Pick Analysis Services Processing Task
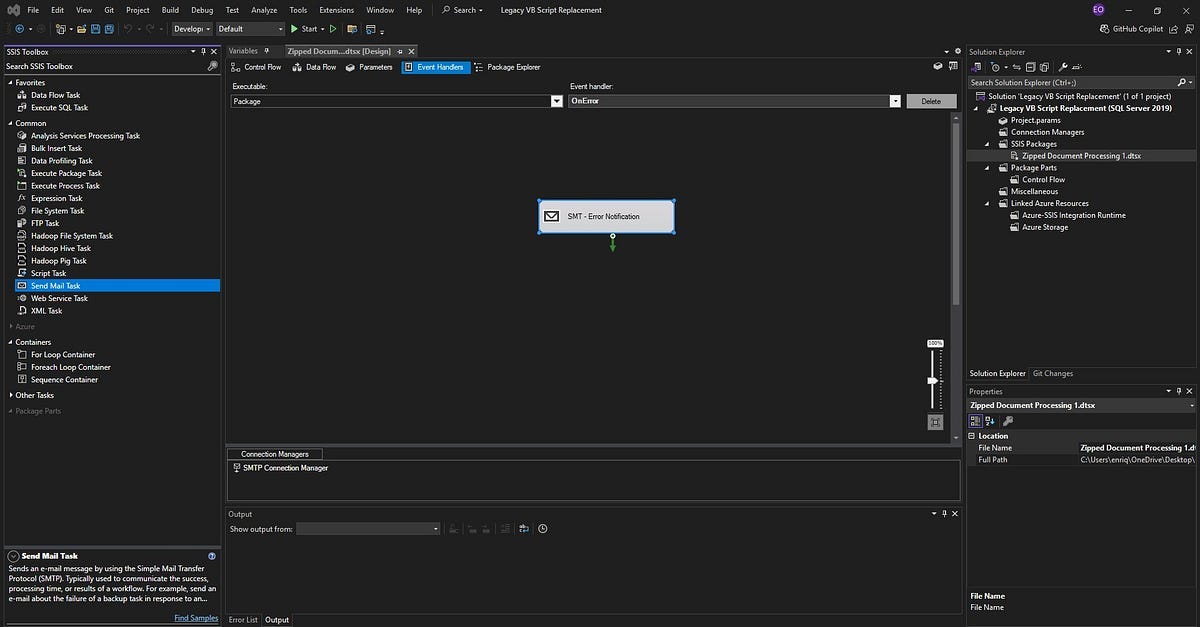Image resolution: width=1200 pixels, height=627 pixels. click(x=85, y=136)
